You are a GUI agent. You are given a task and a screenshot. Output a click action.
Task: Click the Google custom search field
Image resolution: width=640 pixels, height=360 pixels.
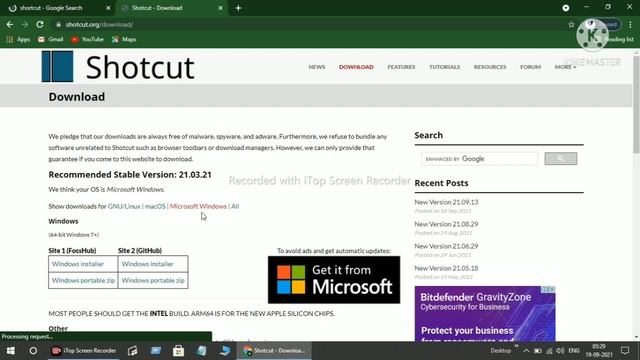pyautogui.click(x=480, y=159)
